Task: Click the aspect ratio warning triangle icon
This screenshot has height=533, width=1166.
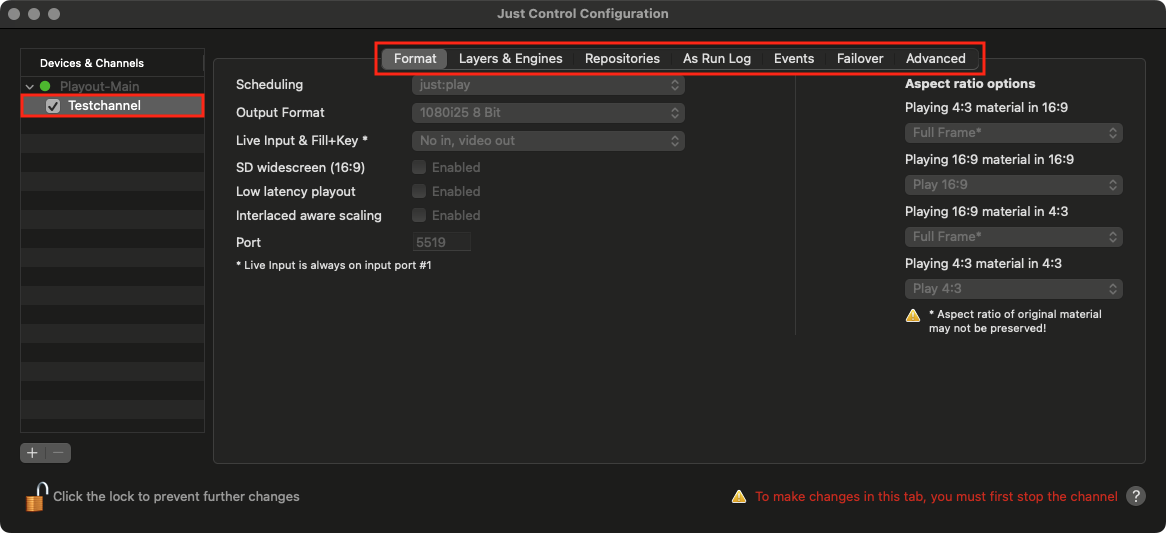Action: (913, 315)
